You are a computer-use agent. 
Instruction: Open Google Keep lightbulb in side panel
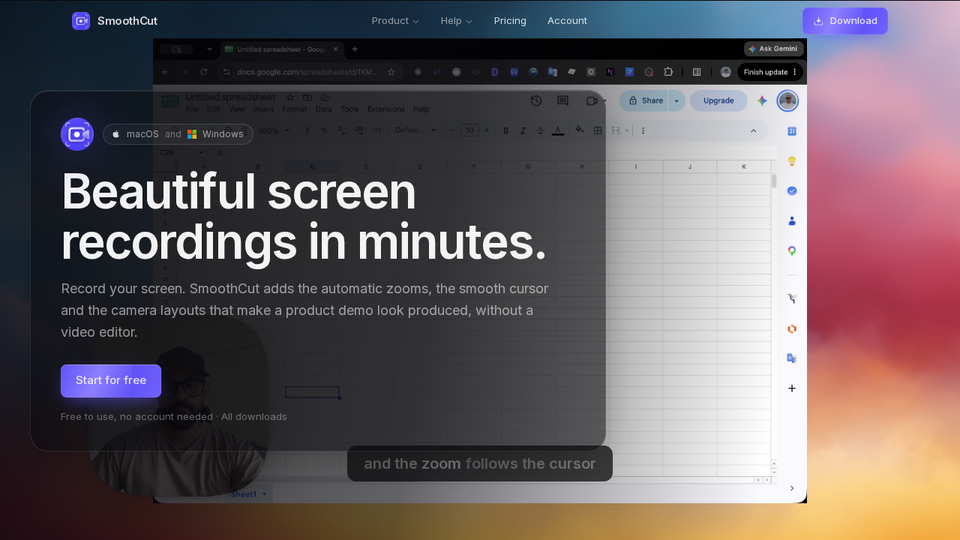coord(792,161)
